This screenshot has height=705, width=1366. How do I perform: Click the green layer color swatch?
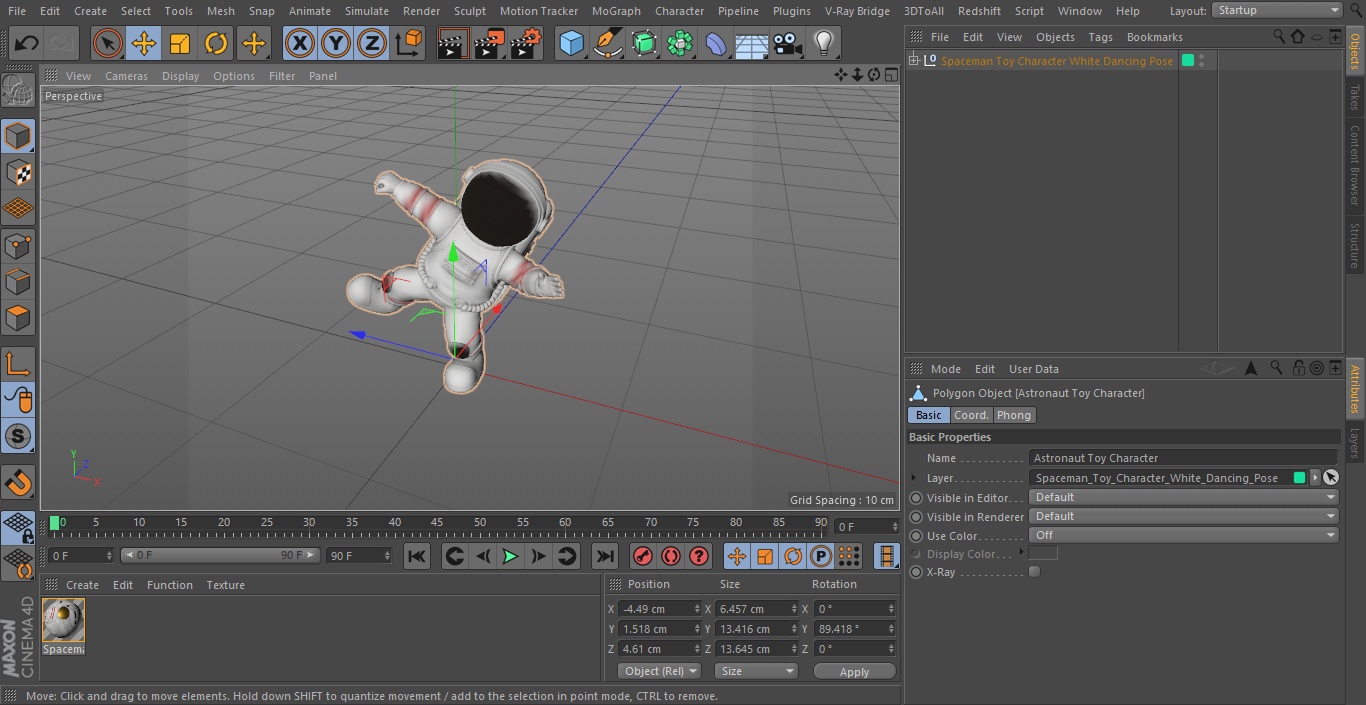point(1299,478)
